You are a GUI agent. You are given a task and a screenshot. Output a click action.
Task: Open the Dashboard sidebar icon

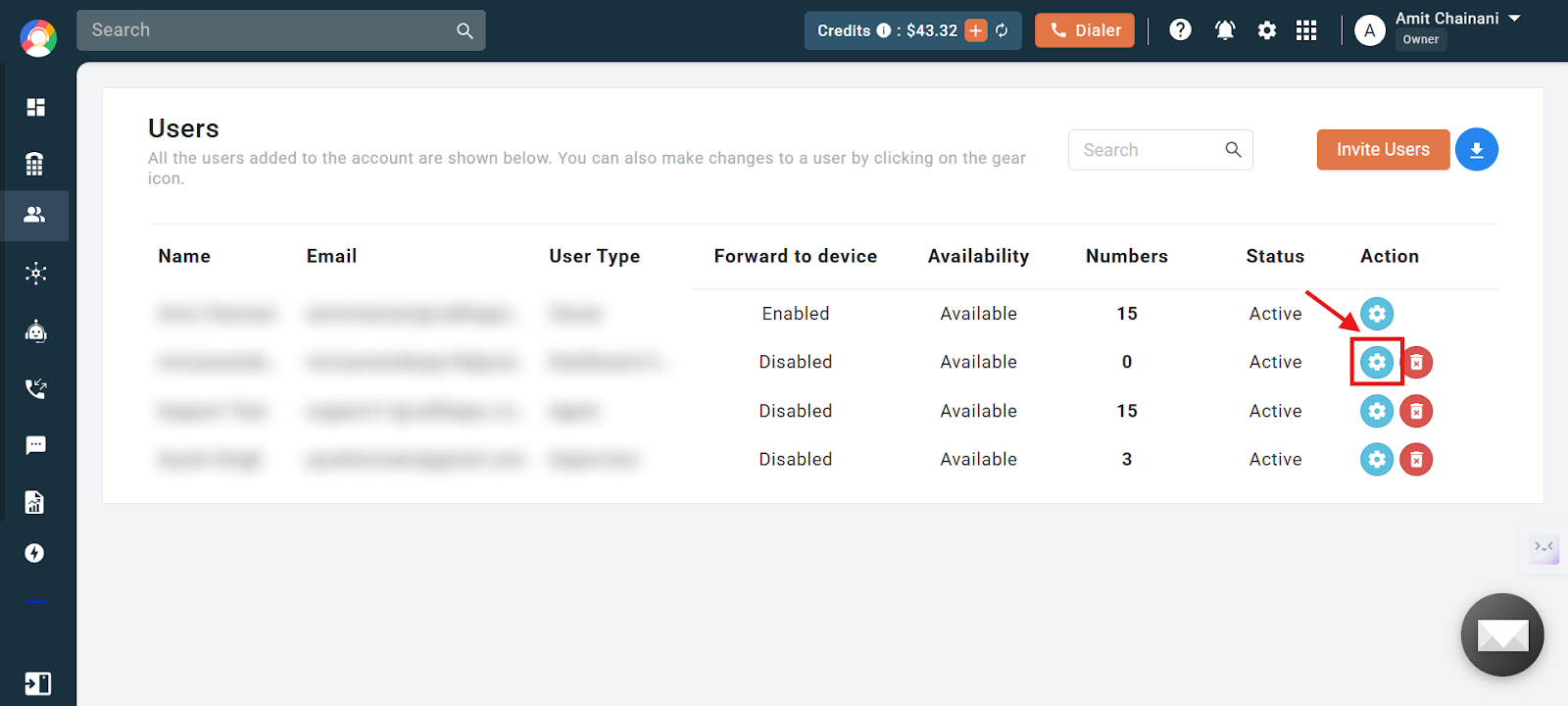tap(36, 107)
